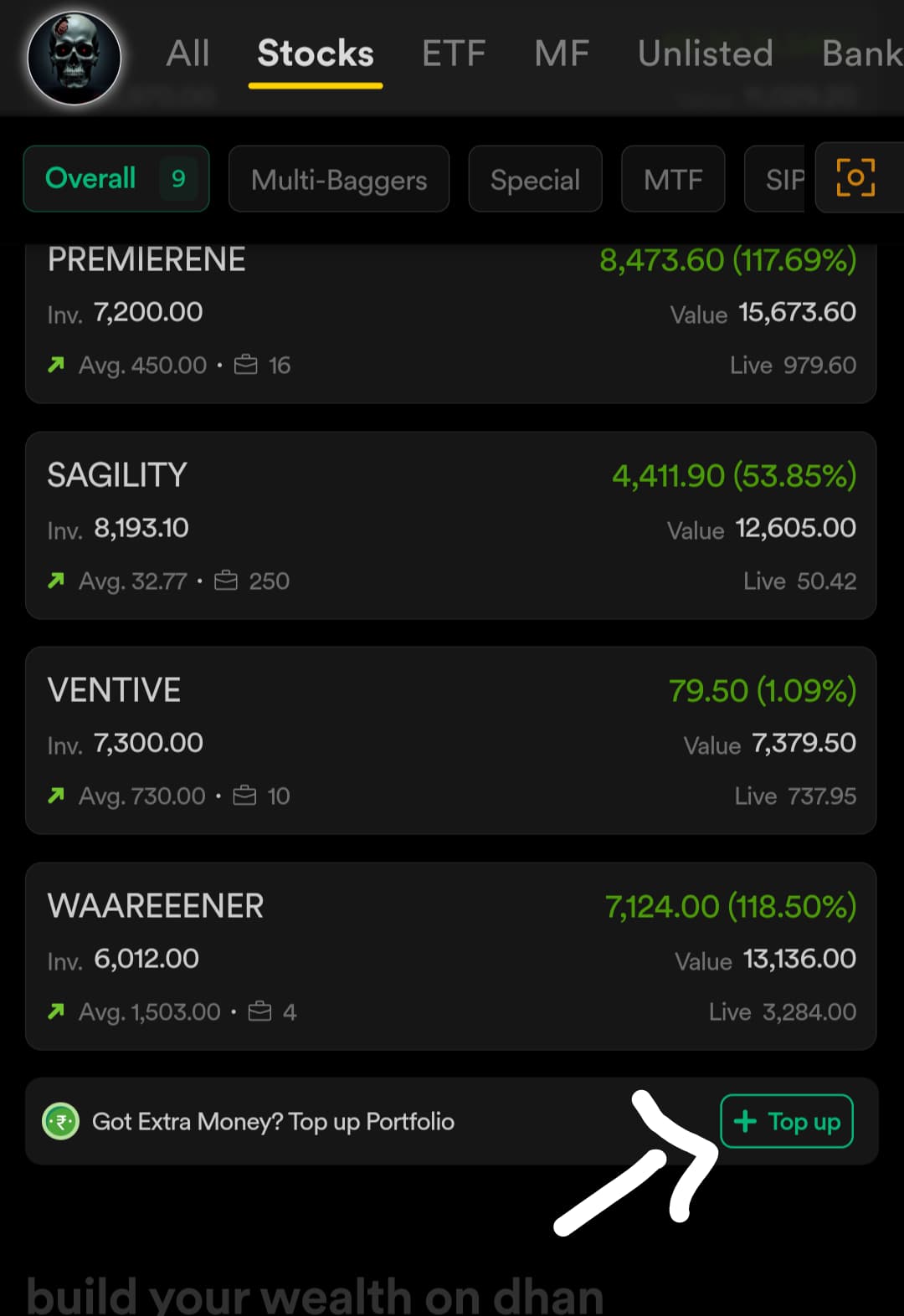Screen dimensions: 904x1316
Task: Open the WAAREEENER holding card
Action: coord(450,956)
